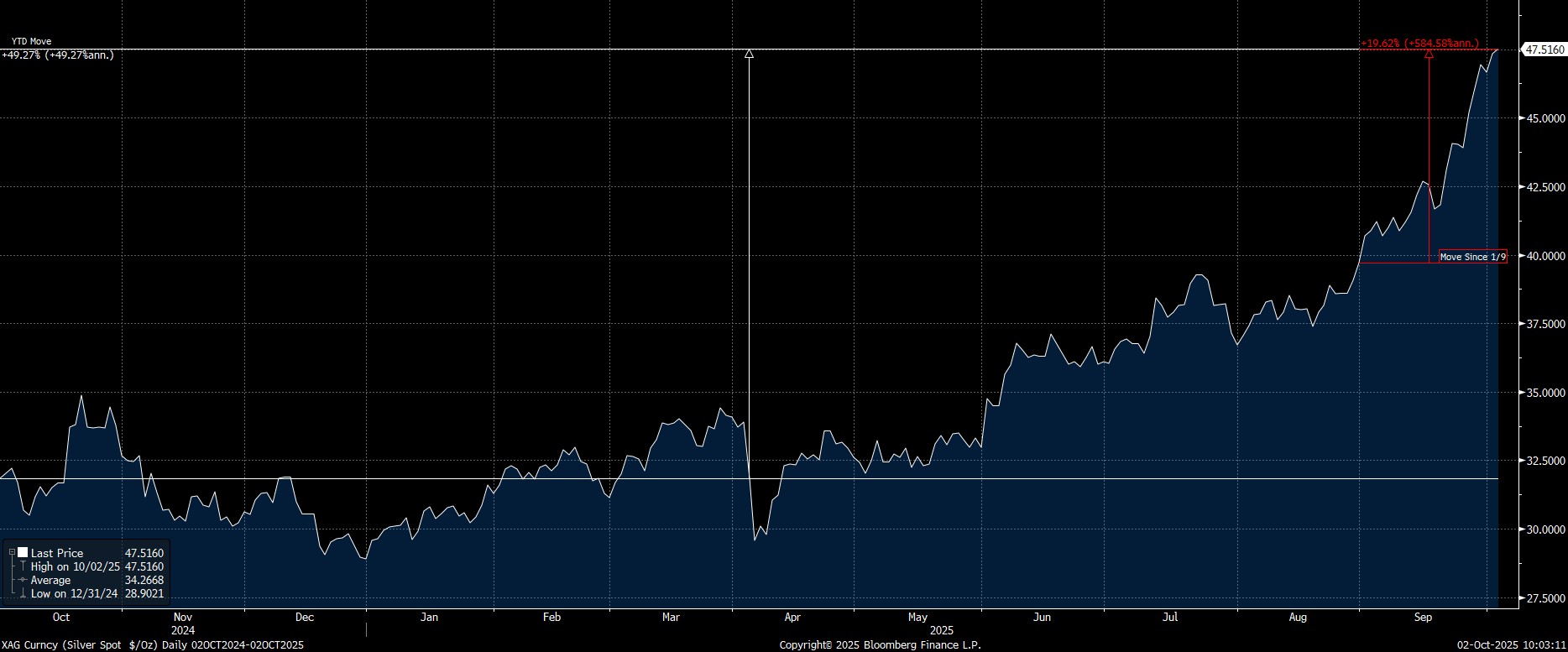Viewport: 1568px width, 652px height.
Task: Click the High marker icon in legend
Action: tap(23, 567)
